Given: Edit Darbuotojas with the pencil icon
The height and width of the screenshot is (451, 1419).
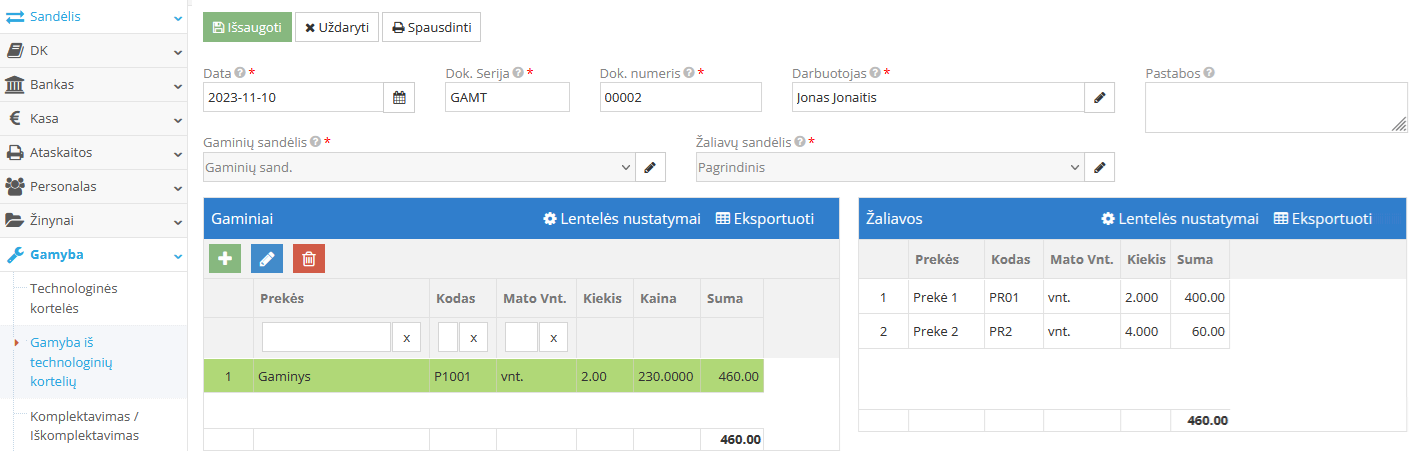Looking at the screenshot, I should (x=1099, y=97).
